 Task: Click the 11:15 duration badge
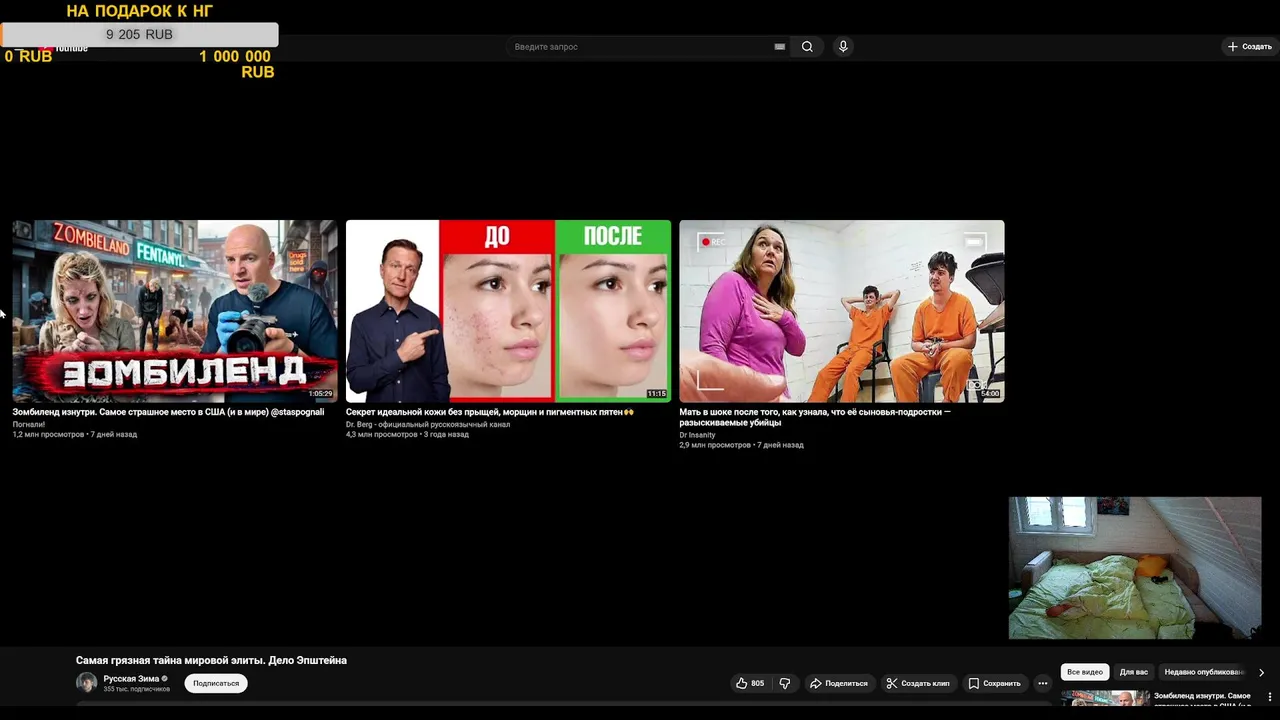[x=656, y=394]
